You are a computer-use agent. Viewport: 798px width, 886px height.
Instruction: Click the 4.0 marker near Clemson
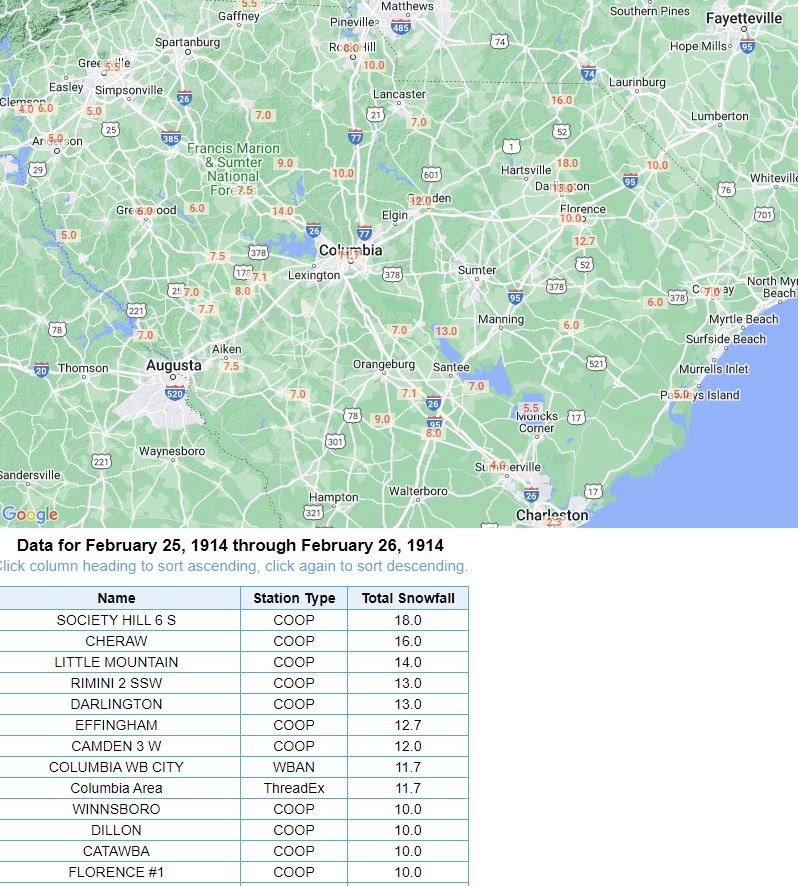[x=26, y=108]
